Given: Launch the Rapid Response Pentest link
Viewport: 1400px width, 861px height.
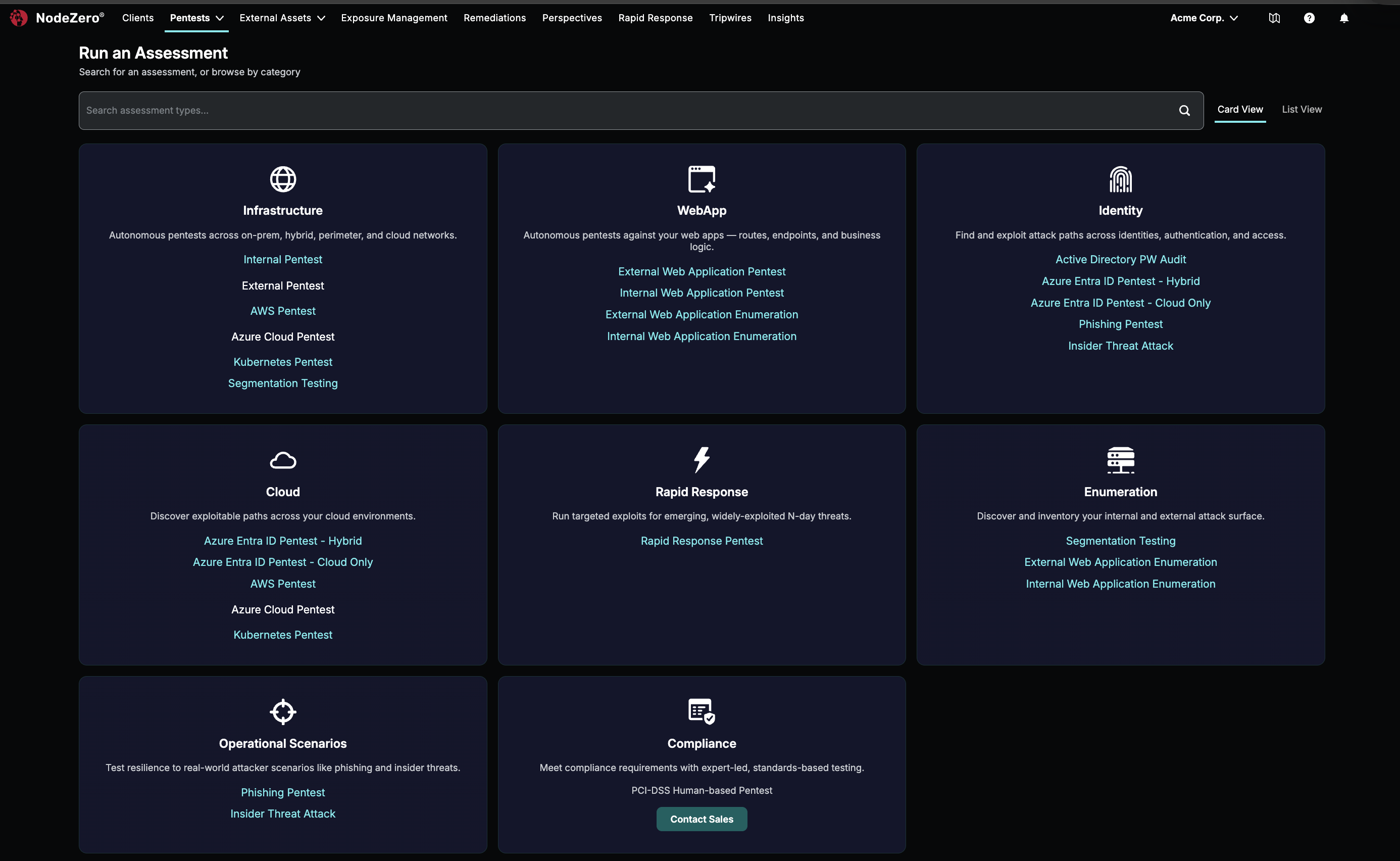Looking at the screenshot, I should pos(702,541).
